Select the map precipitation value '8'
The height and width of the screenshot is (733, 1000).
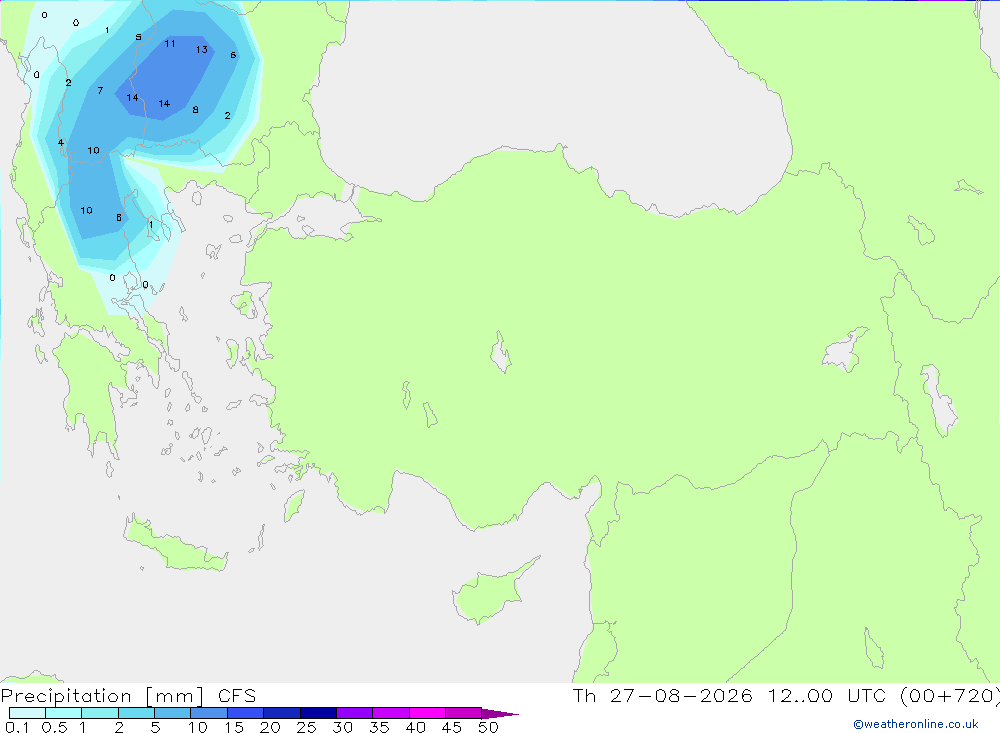pos(195,110)
